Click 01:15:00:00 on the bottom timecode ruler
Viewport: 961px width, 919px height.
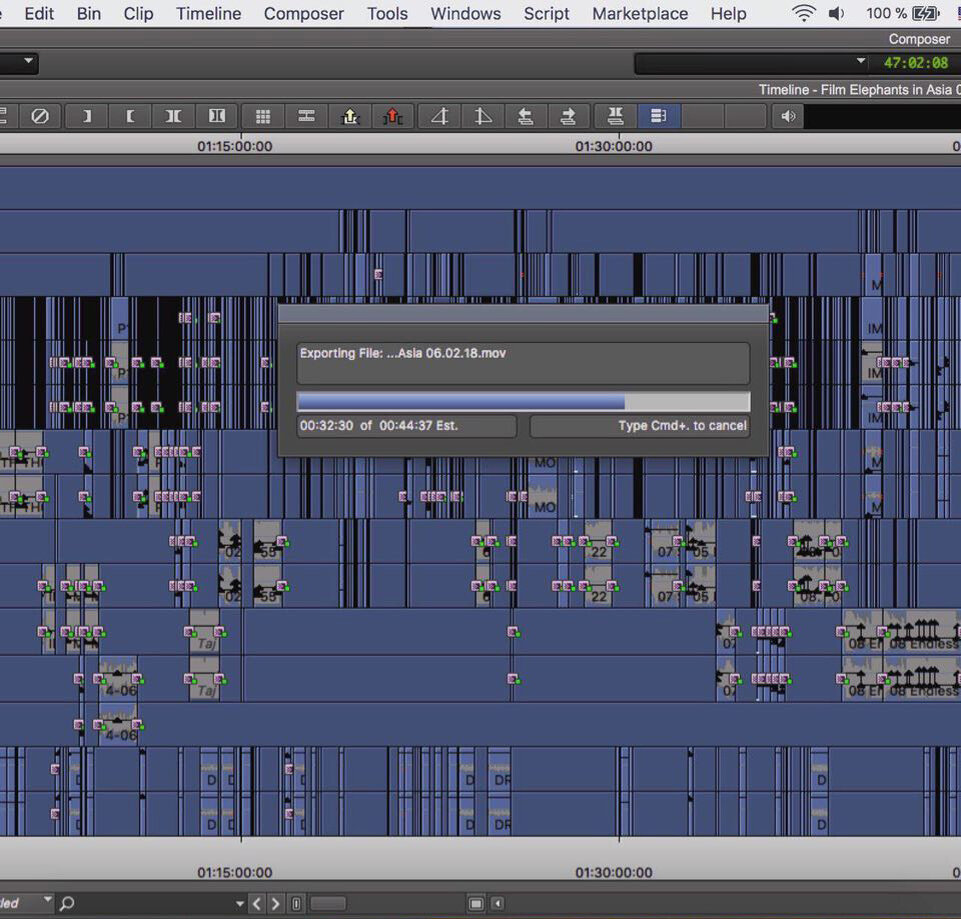click(235, 872)
